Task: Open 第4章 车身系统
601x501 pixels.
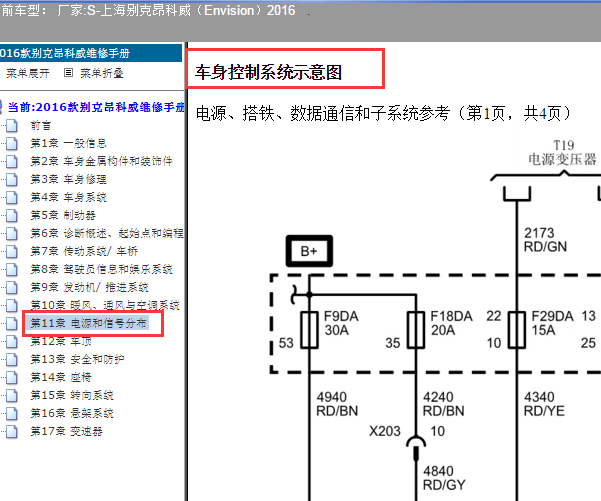Action: pos(68,197)
